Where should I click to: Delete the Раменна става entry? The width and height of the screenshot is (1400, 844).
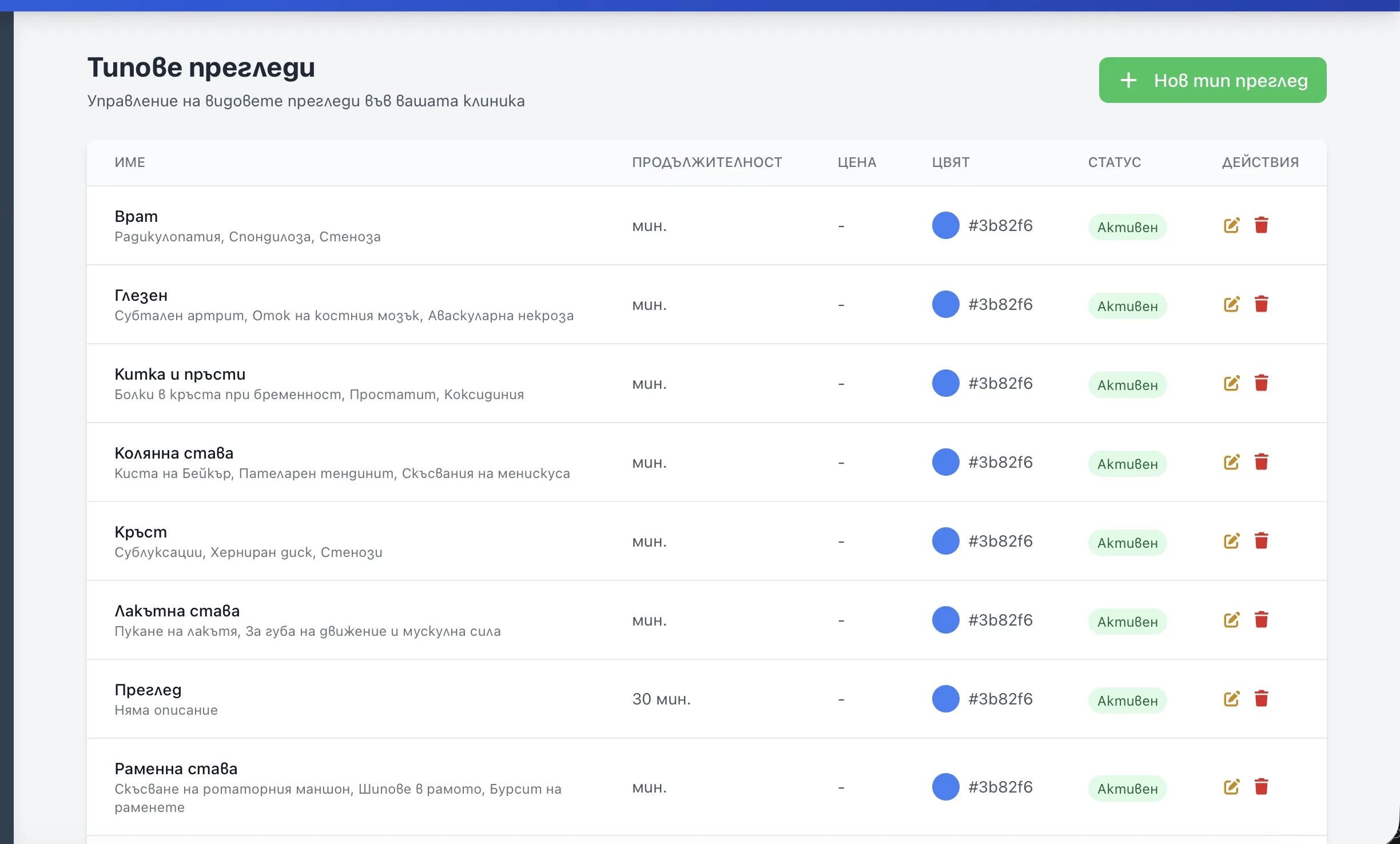tap(1261, 787)
